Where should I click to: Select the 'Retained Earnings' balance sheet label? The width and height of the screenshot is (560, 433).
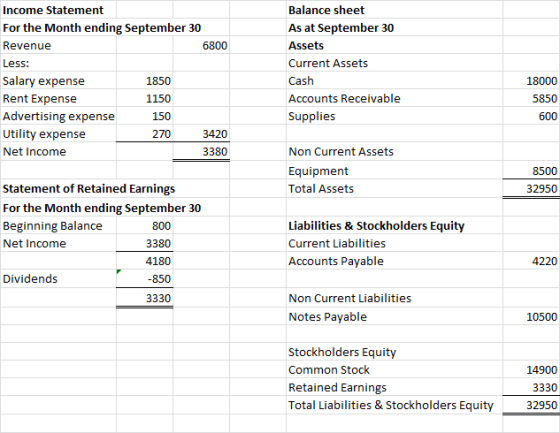[x=338, y=388]
